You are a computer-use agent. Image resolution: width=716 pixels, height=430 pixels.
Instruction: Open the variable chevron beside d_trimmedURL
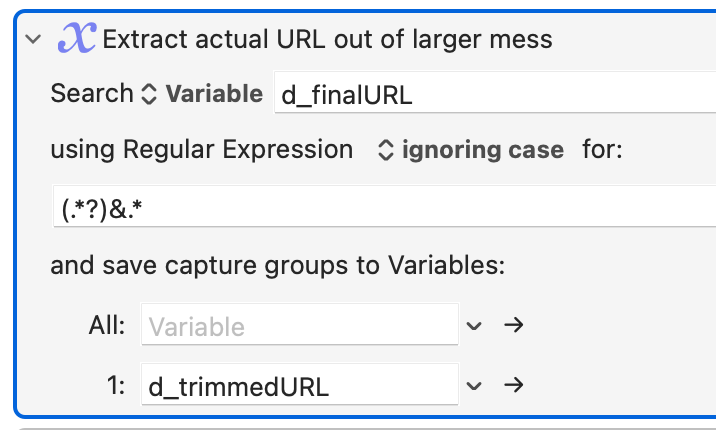[474, 386]
